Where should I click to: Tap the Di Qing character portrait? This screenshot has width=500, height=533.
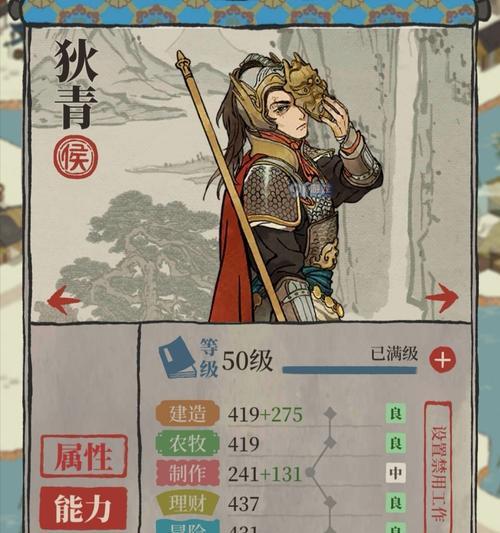[x=279, y=187]
